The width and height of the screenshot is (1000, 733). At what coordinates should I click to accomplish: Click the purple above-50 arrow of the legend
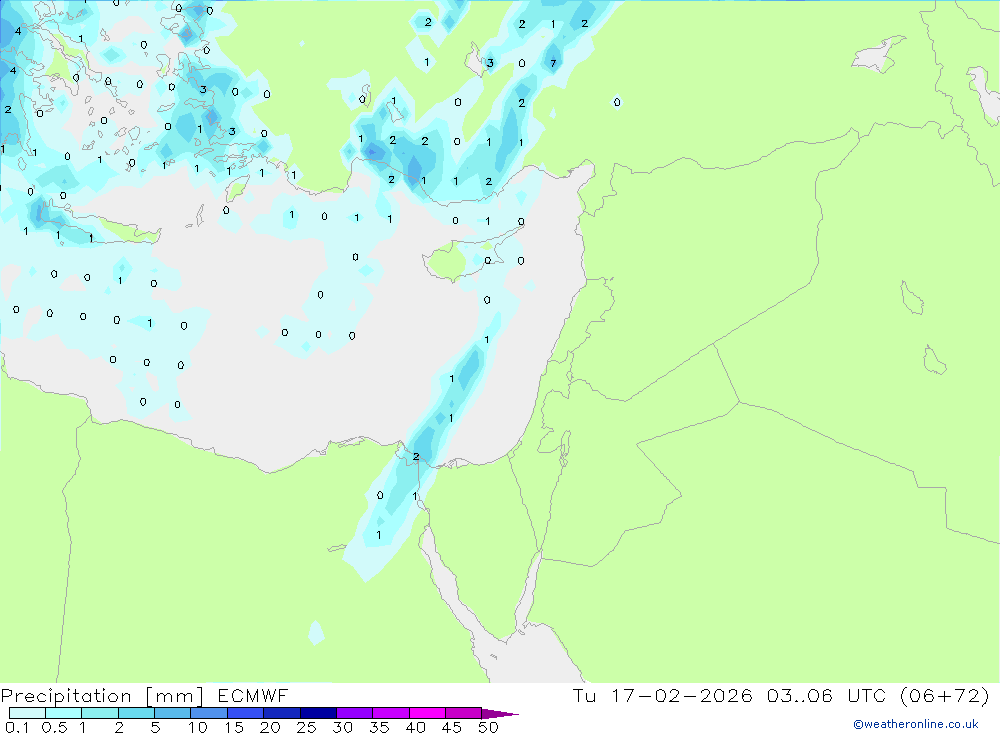click(500, 714)
